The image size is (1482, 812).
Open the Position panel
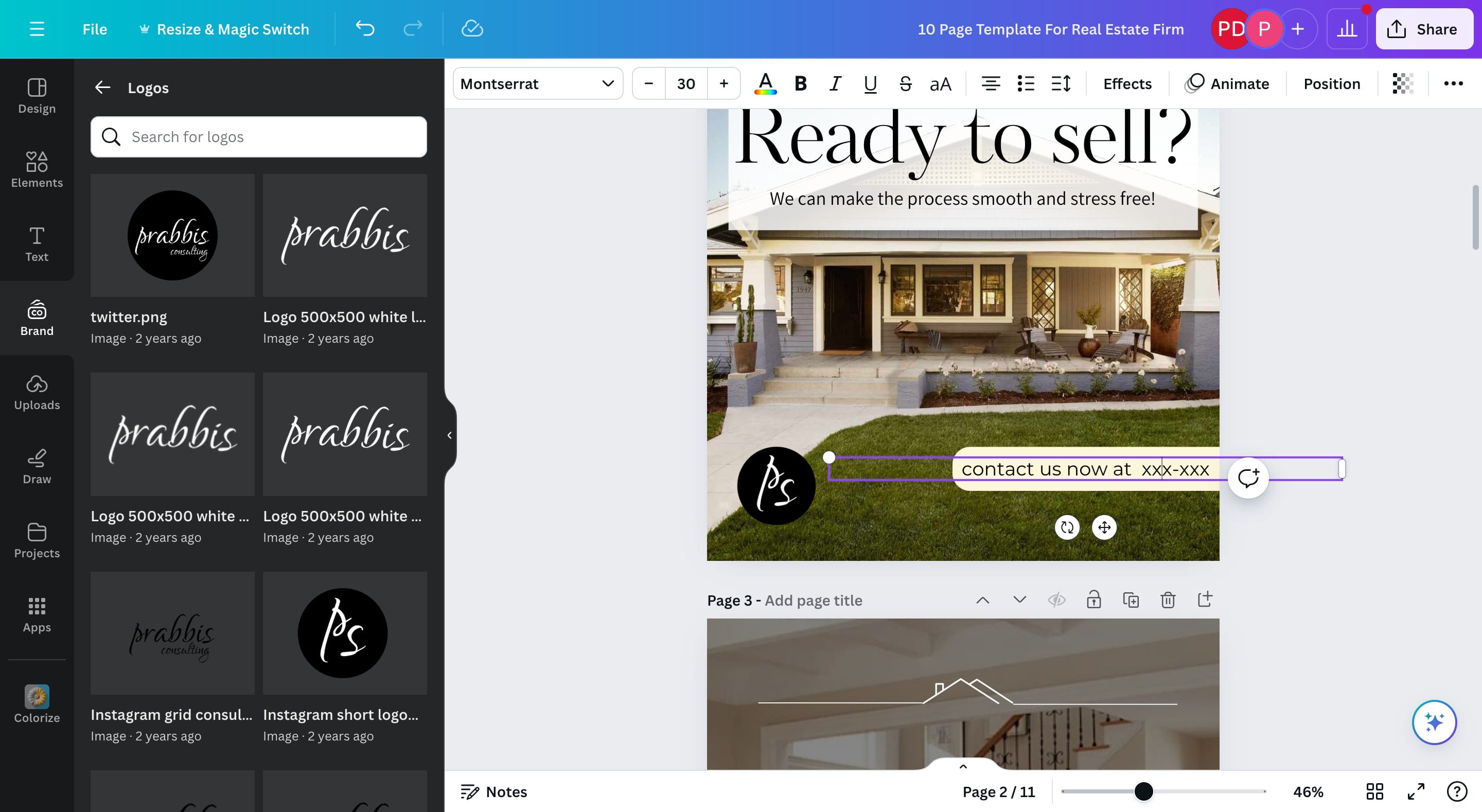[x=1331, y=84]
